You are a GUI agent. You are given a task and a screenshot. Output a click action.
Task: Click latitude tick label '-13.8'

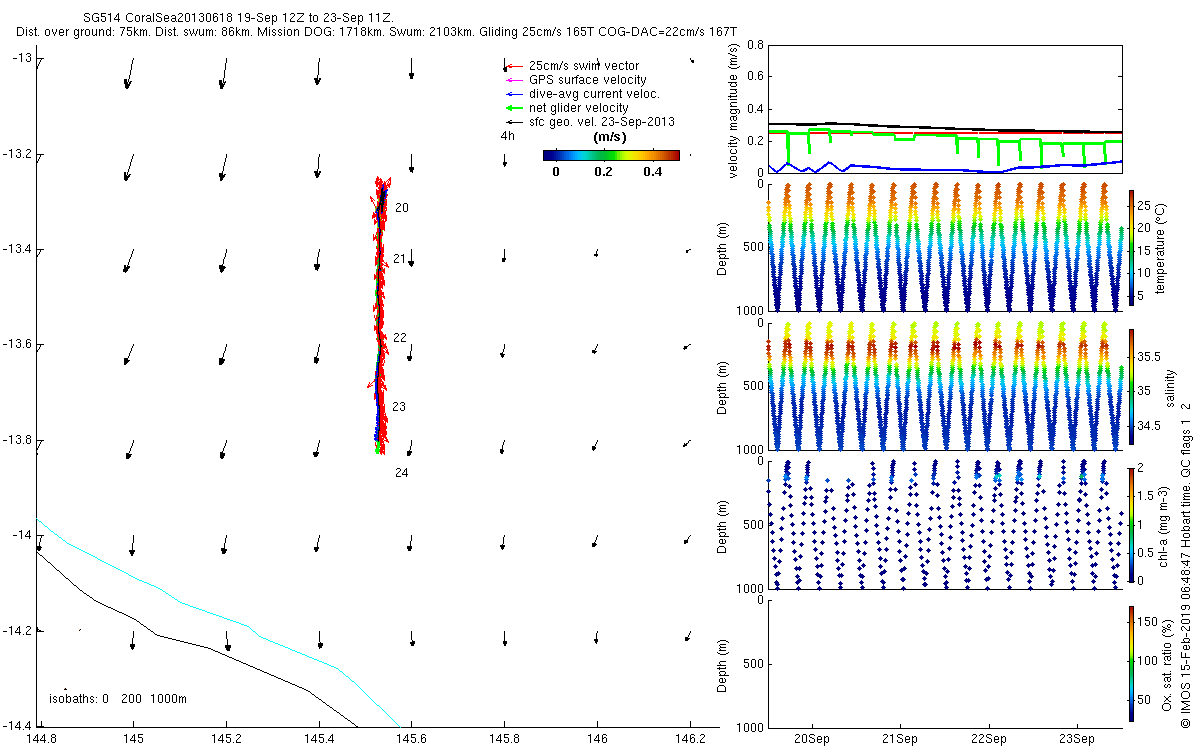click(20, 440)
